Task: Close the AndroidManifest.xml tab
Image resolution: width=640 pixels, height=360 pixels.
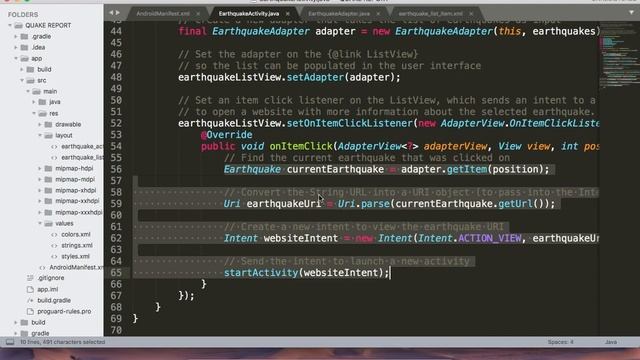Action: (x=198, y=14)
